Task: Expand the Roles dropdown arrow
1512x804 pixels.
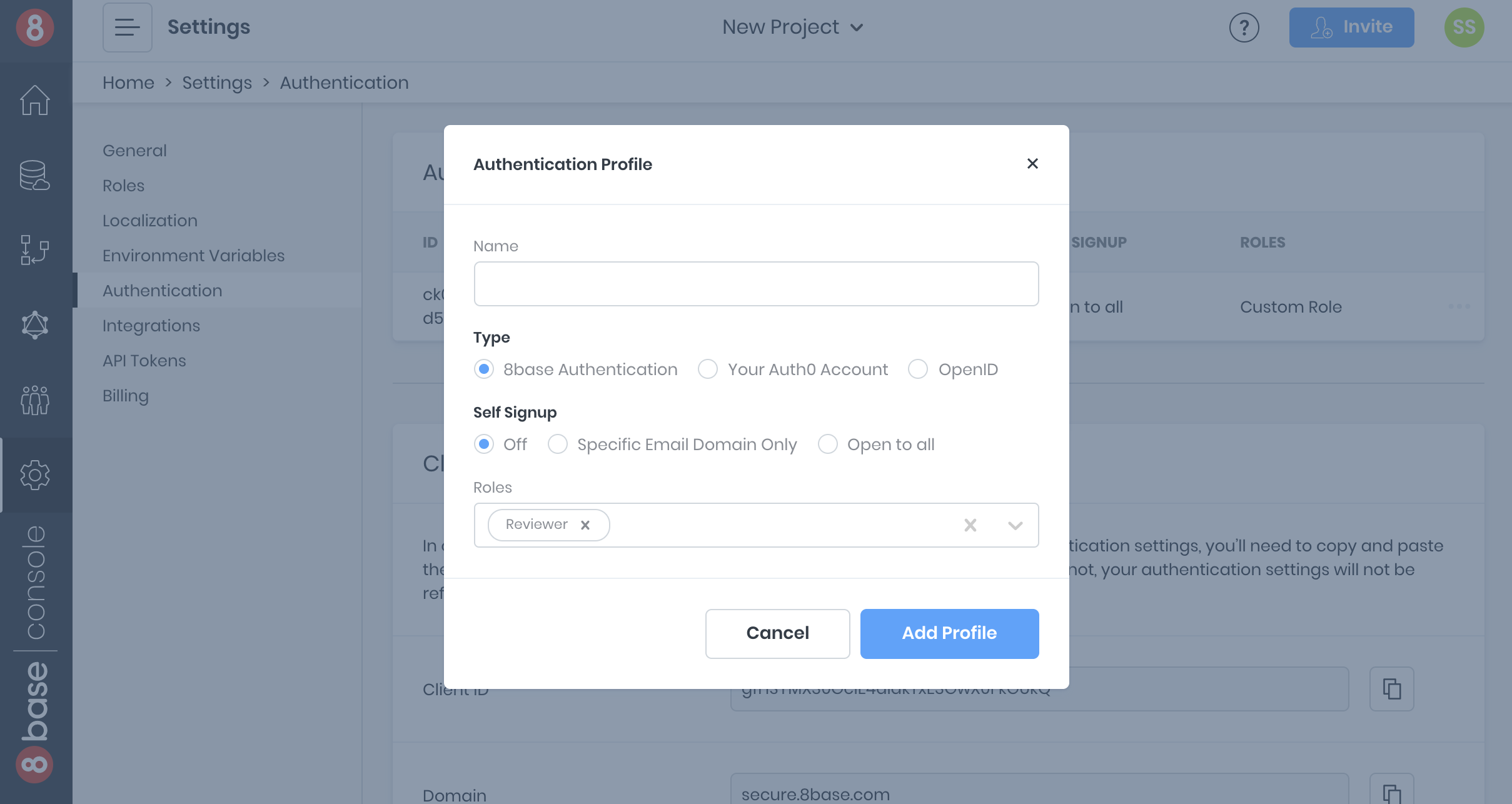Action: click(x=1015, y=525)
